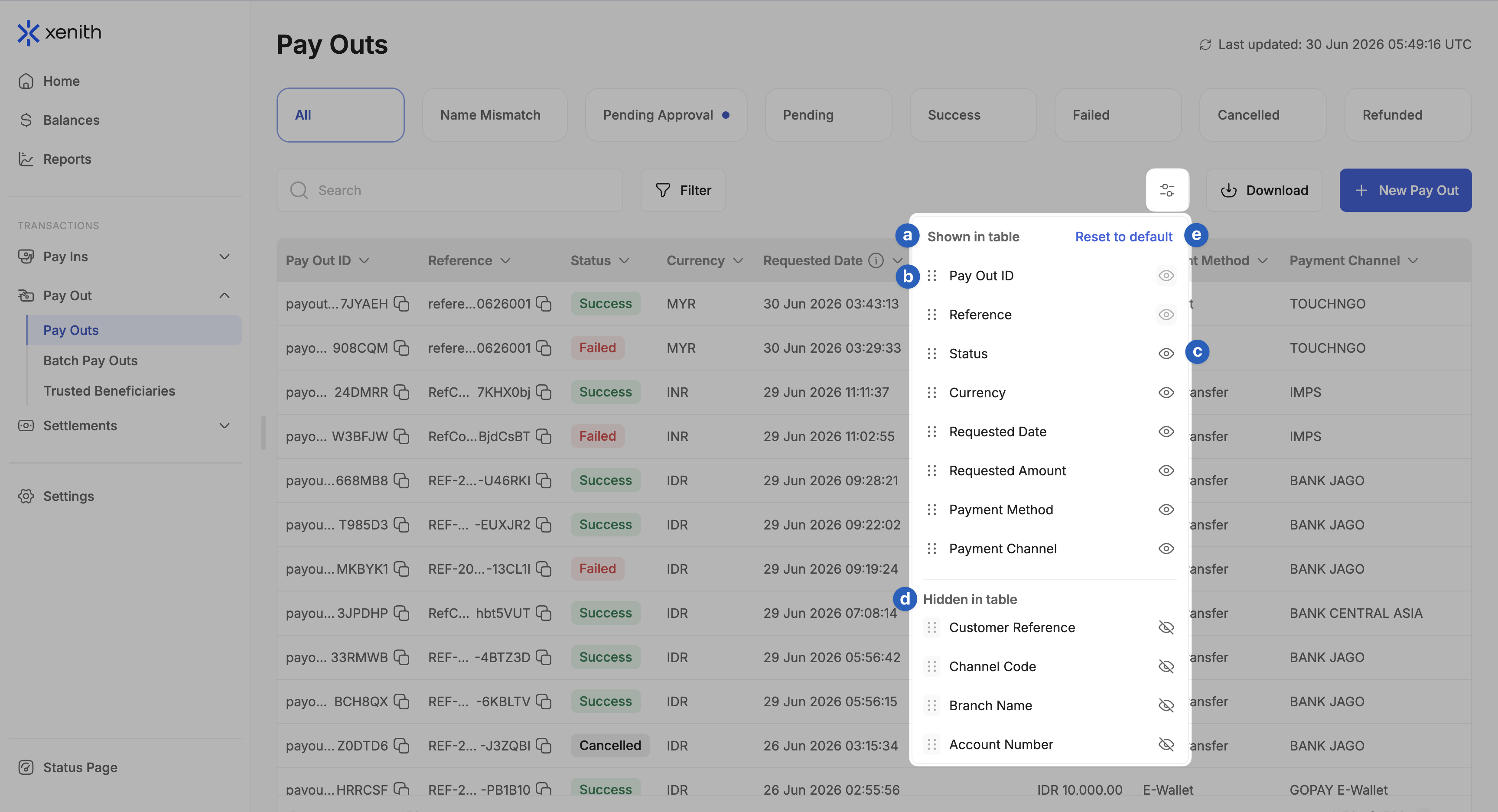This screenshot has width=1498, height=812.
Task: Collapse the Pay Out sidebar section
Action: pyautogui.click(x=225, y=295)
